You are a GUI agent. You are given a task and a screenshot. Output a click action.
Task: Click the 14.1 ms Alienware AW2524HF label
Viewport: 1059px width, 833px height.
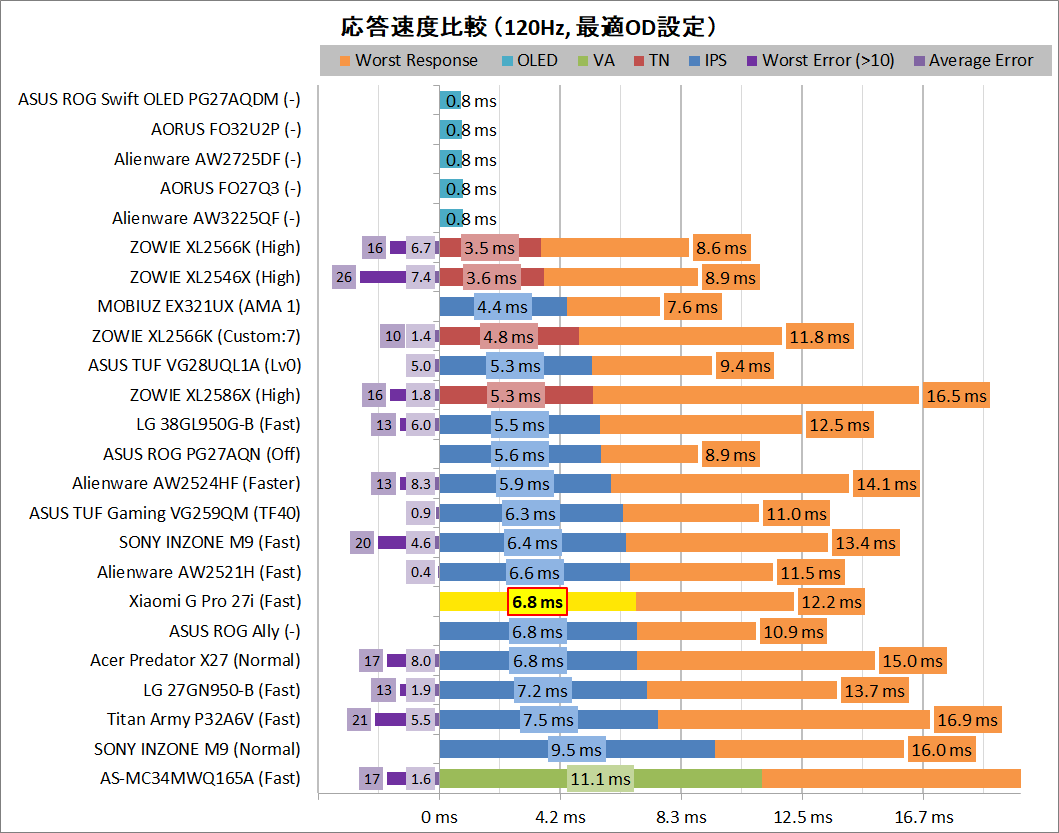pos(887,484)
